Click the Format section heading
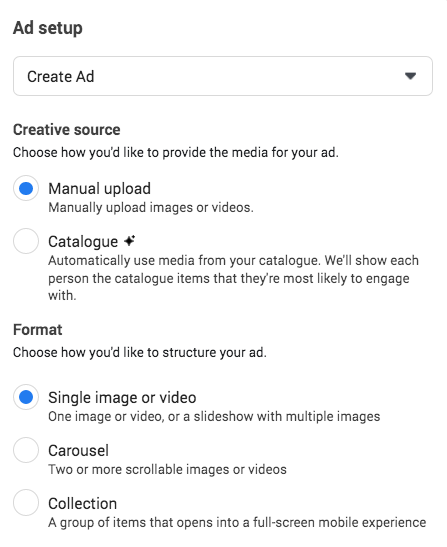 pyautogui.click(x=38, y=330)
